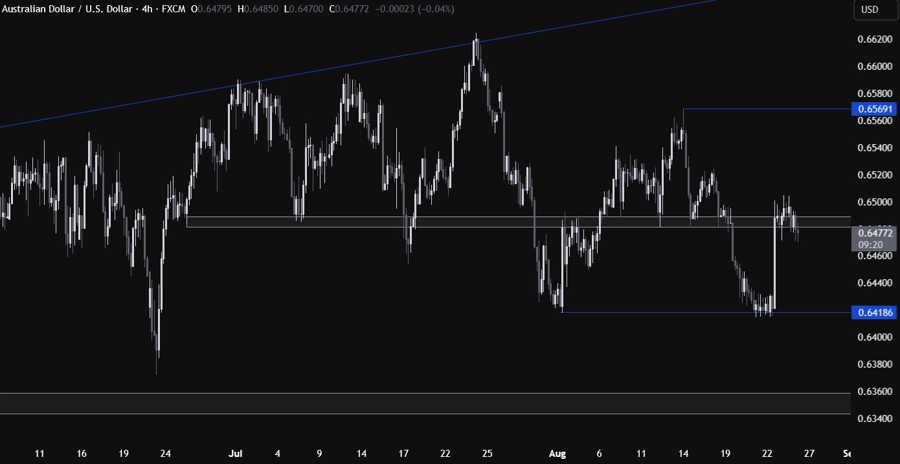Screen dimensions: 900x464
Task: Click the Jul label on time axis
Action: (238, 452)
